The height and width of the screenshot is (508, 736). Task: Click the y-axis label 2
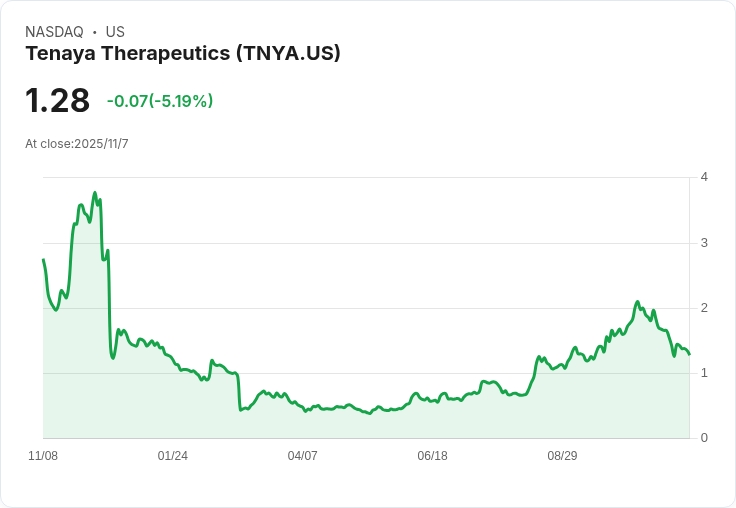coord(704,308)
